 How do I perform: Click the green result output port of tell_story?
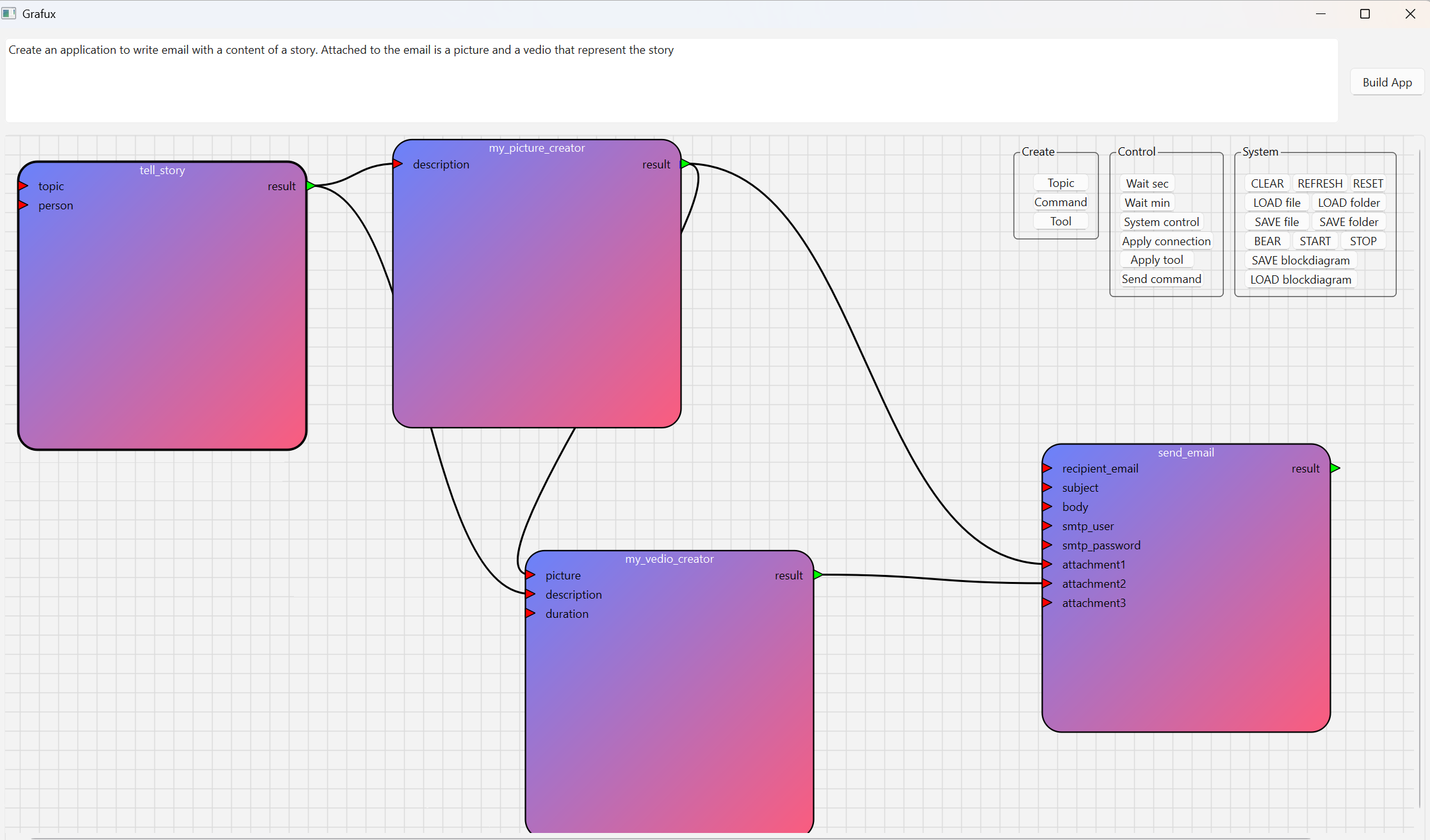311,186
